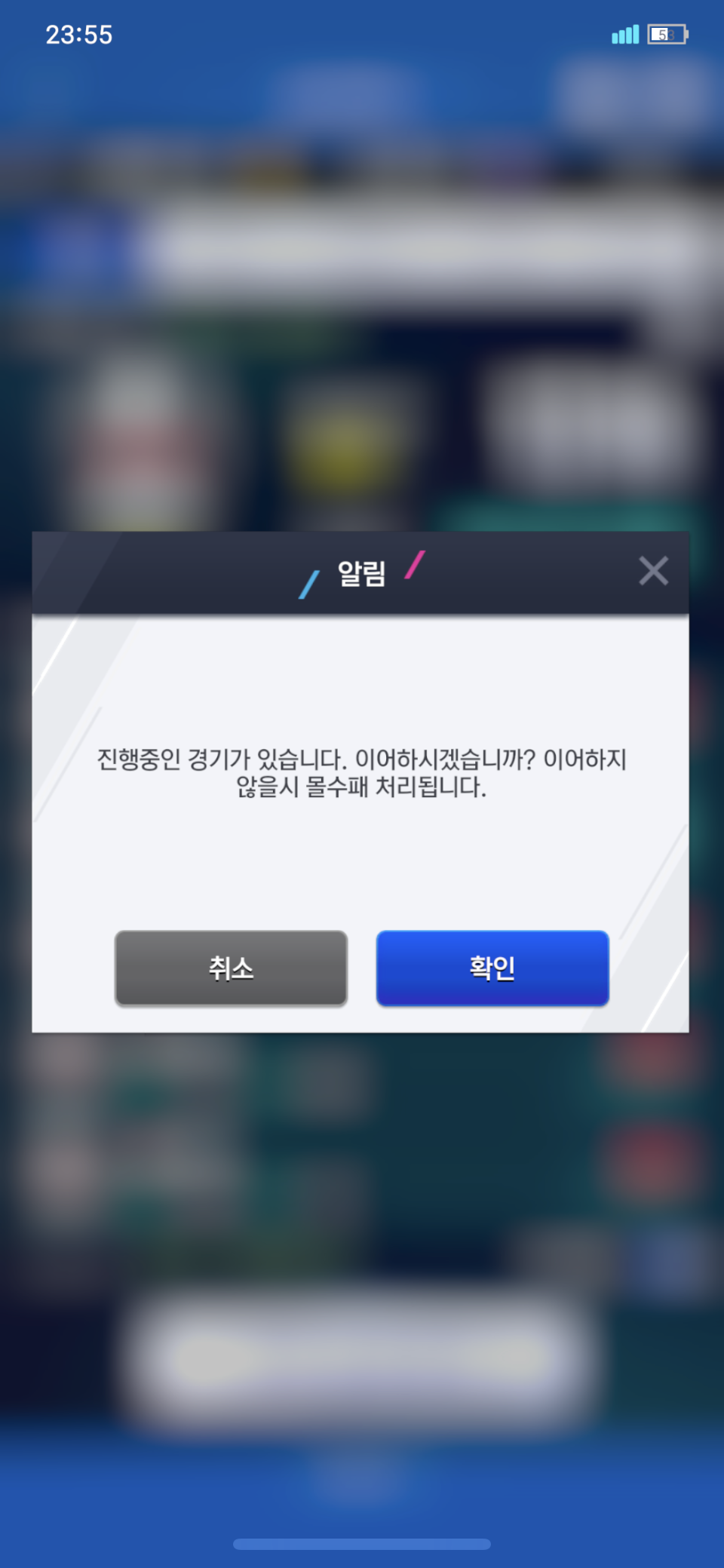Viewport: 724px width, 1568px height.
Task: Tap the blurred yellow emblem behind the dialog
Action: point(343,446)
